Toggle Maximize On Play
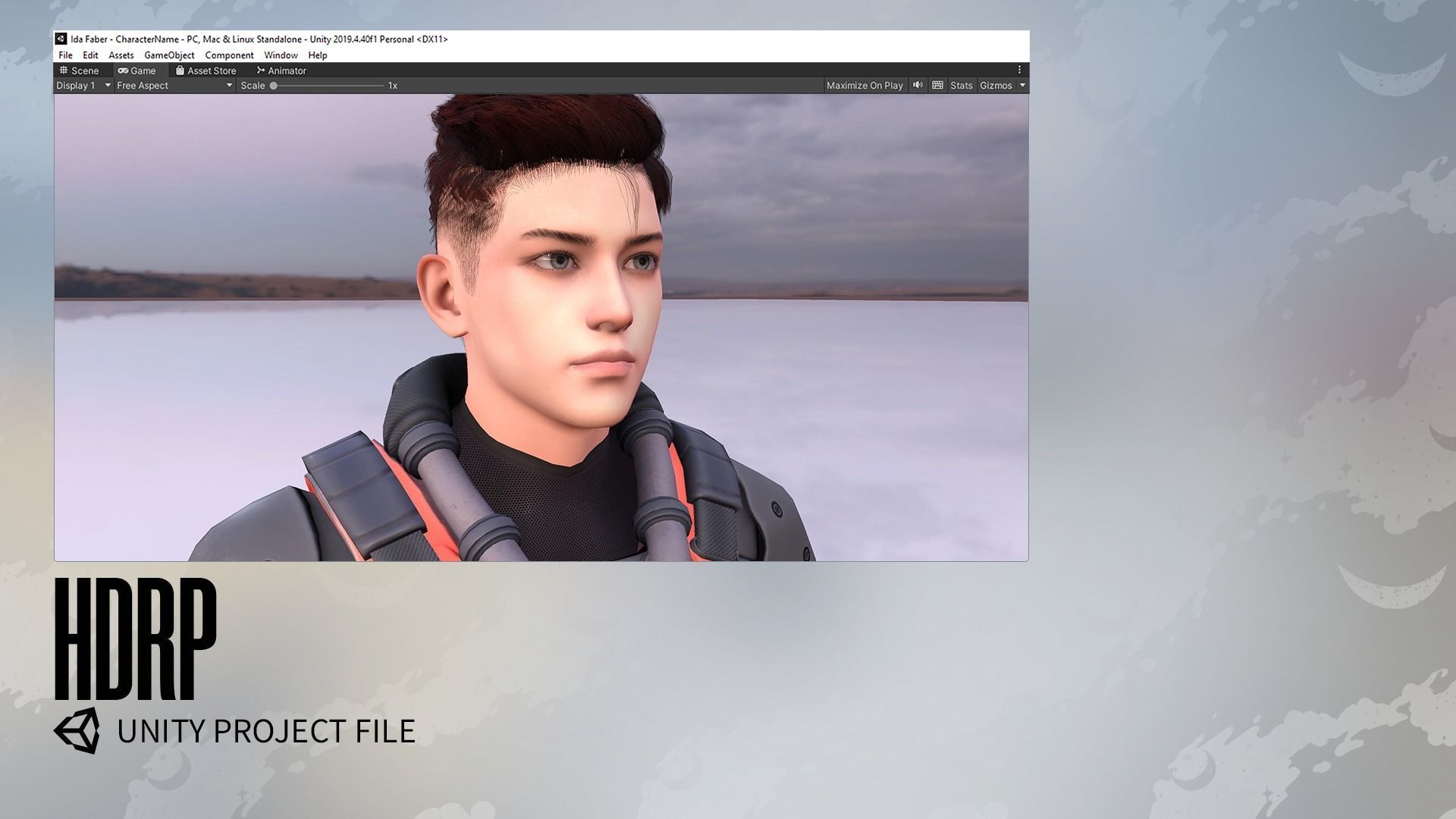This screenshot has height=819, width=1456. (864, 86)
